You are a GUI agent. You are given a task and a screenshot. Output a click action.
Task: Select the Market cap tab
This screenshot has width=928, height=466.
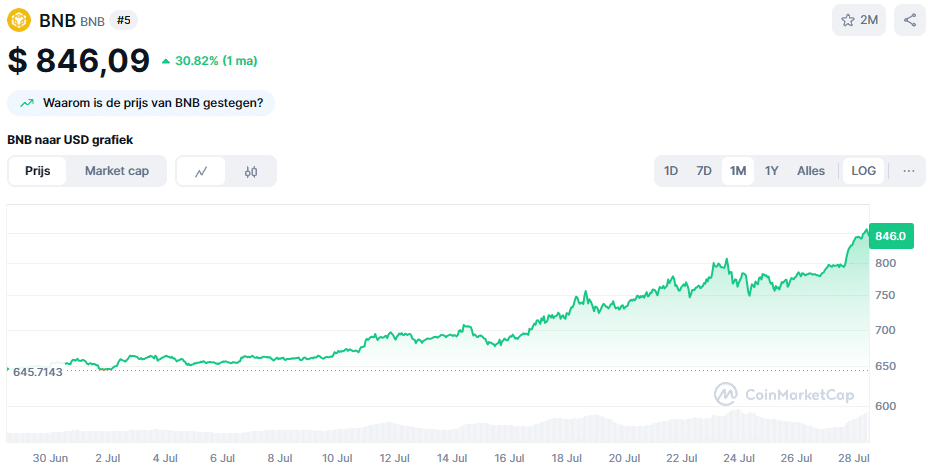tap(117, 171)
